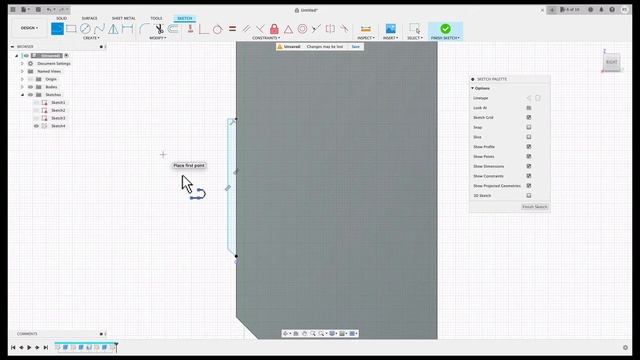640x360 pixels.
Task: Click the ViewCube RIGHT face
Action: (611, 62)
